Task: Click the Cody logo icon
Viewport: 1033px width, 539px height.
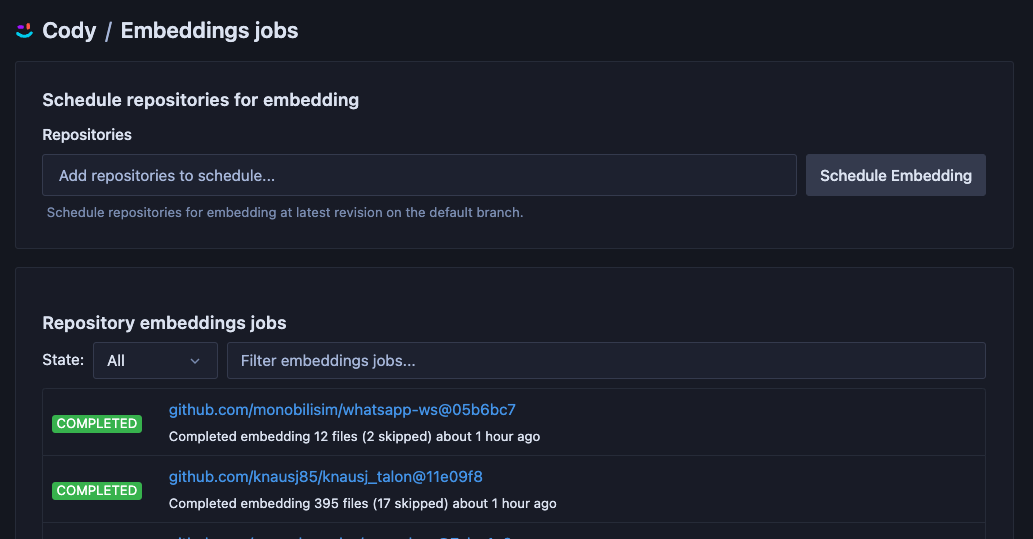Action: (x=24, y=30)
